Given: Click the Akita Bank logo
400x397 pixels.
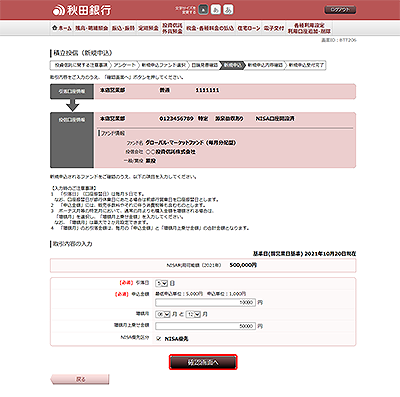Looking at the screenshot, I should pyautogui.click(x=82, y=10).
